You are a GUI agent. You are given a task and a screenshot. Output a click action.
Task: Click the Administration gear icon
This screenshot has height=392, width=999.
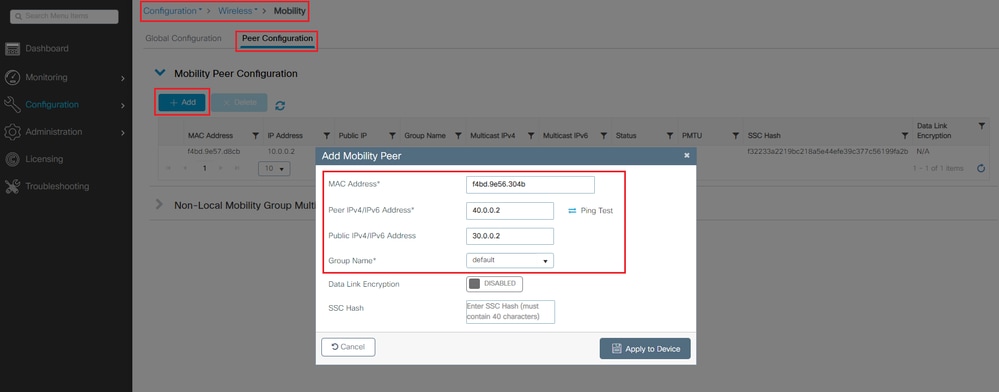[12, 132]
